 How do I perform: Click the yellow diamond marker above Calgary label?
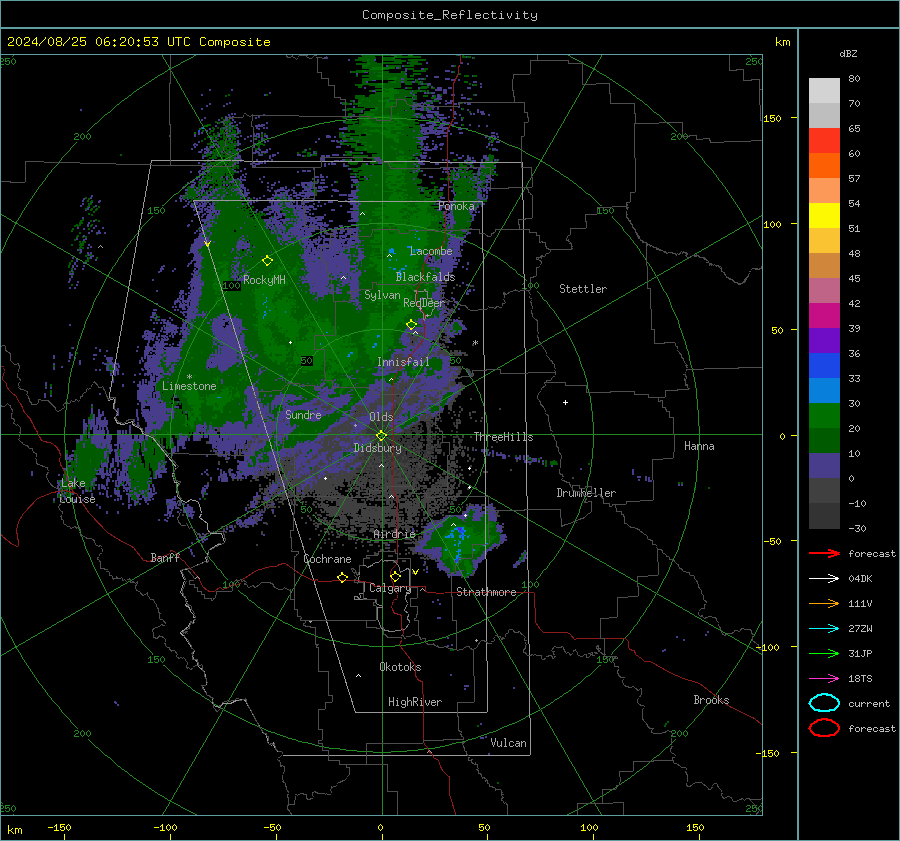tap(395, 576)
